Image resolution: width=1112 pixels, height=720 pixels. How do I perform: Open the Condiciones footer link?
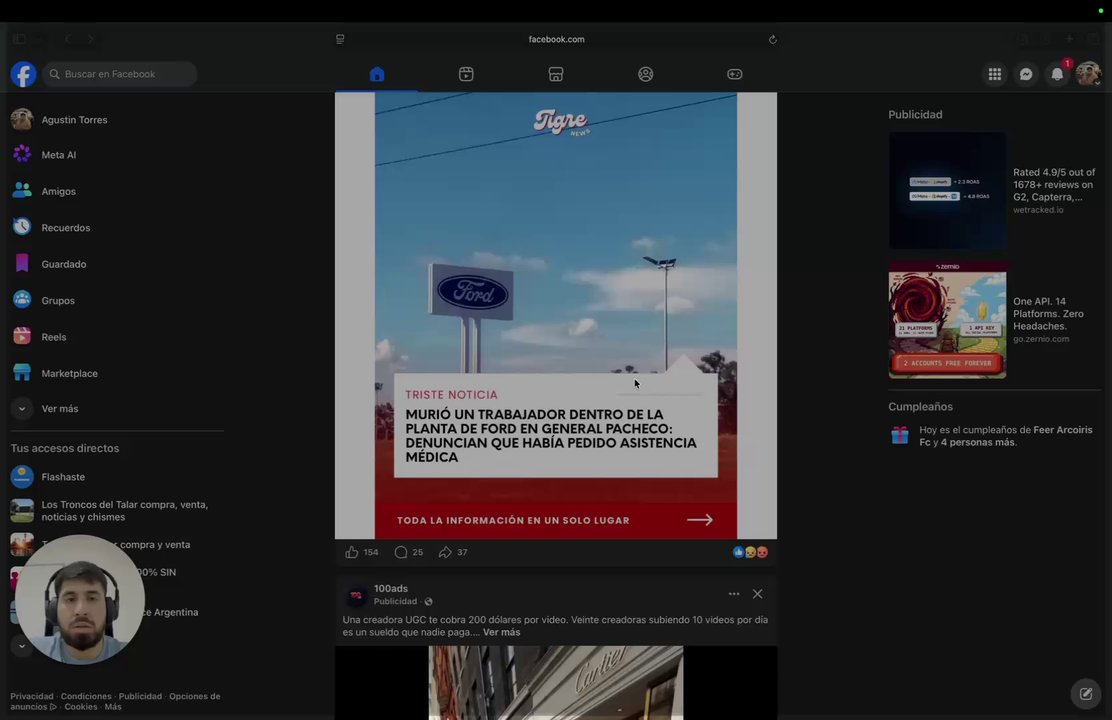point(86,696)
